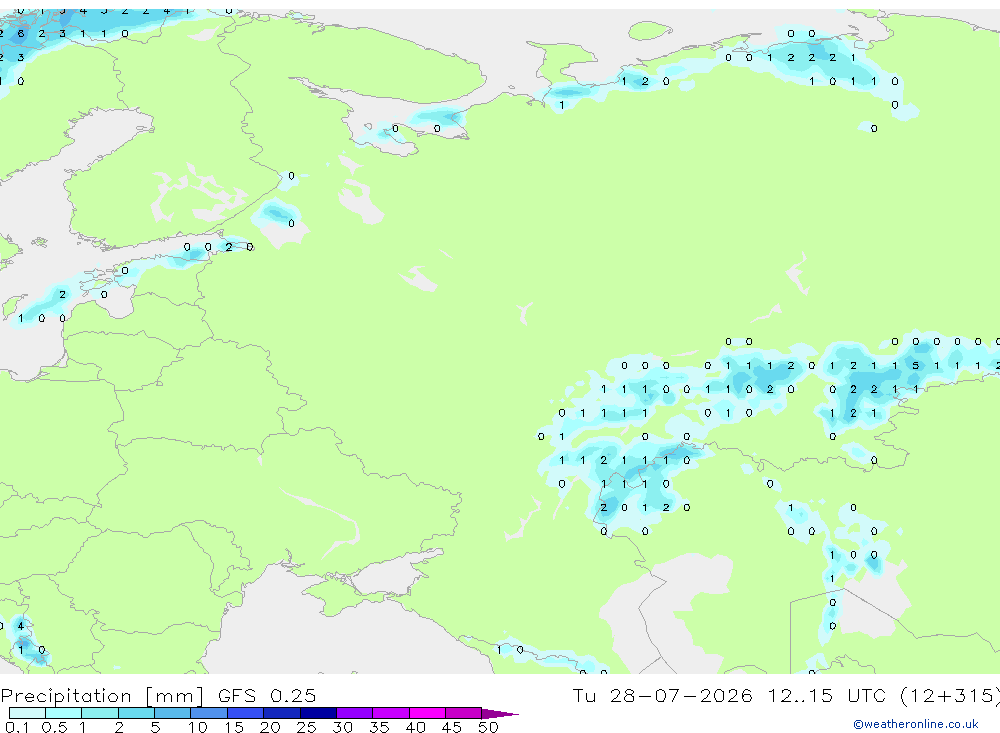Select the 'GFS 0.25' model label

pos(267,695)
